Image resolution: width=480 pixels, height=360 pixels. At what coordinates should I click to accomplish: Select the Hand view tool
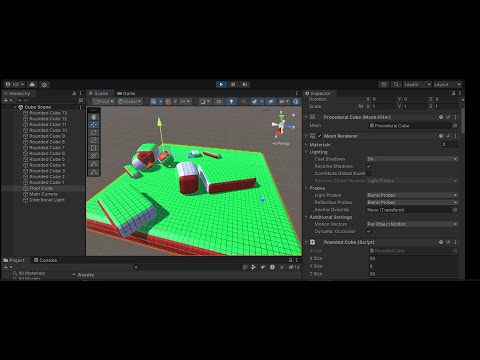pos(94,117)
